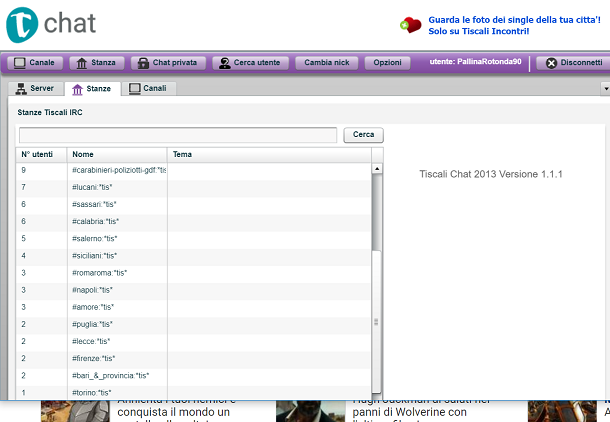Click the Tiscali chat logo
This screenshot has height=422, width=610.
[51, 25]
